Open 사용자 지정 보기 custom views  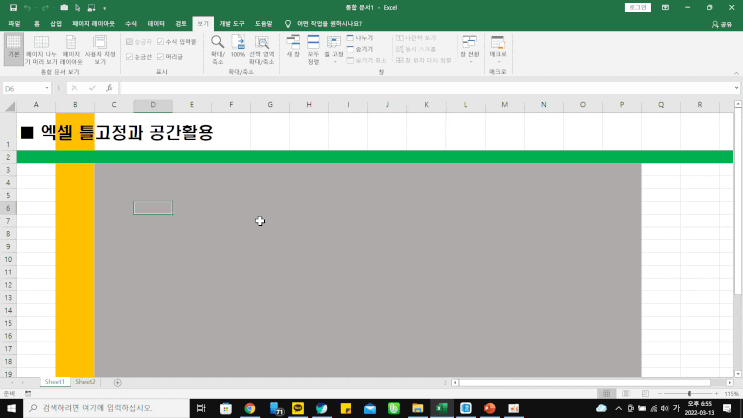pyautogui.click(x=100, y=49)
